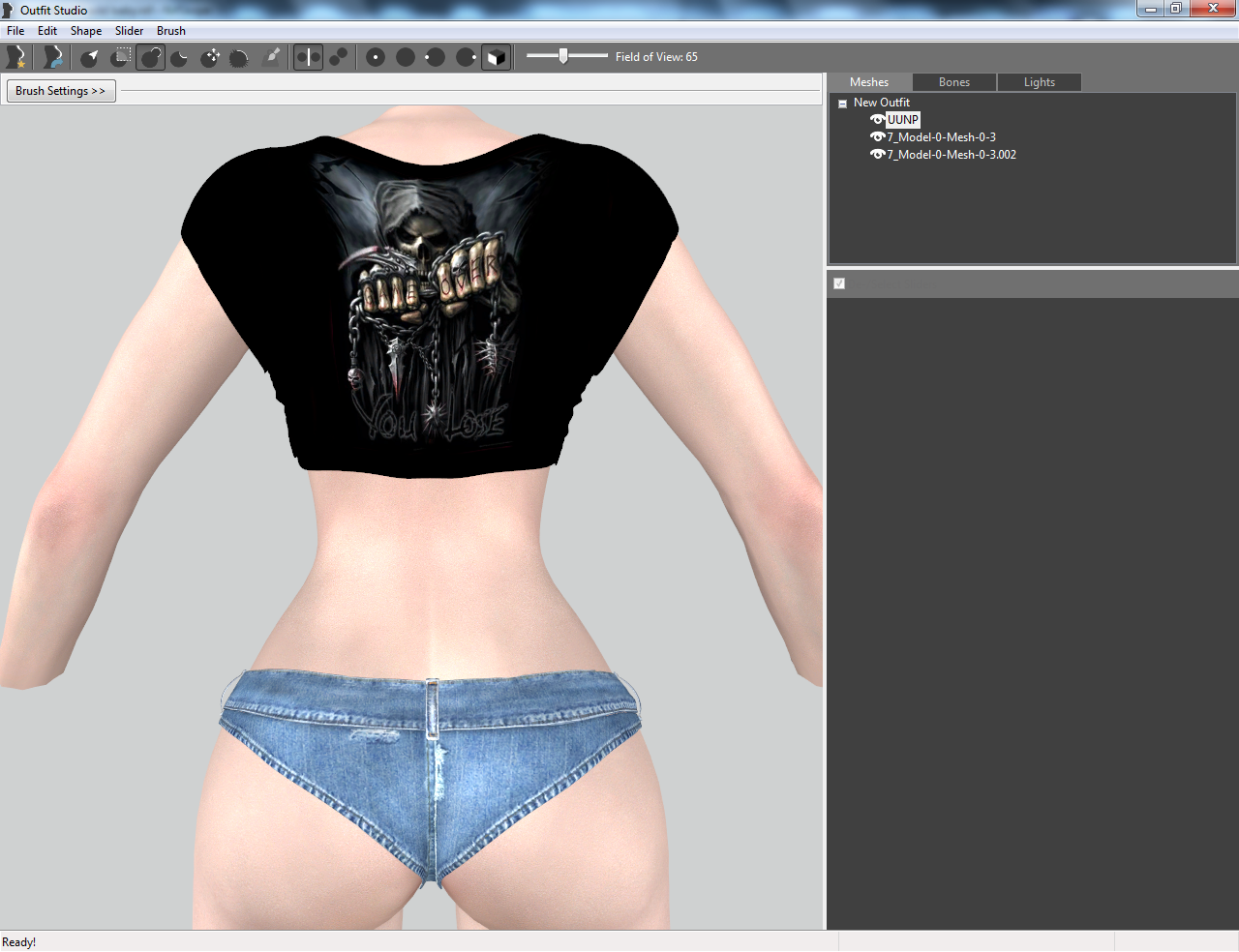
Task: Adjust the Field of View slider
Action: tap(563, 56)
